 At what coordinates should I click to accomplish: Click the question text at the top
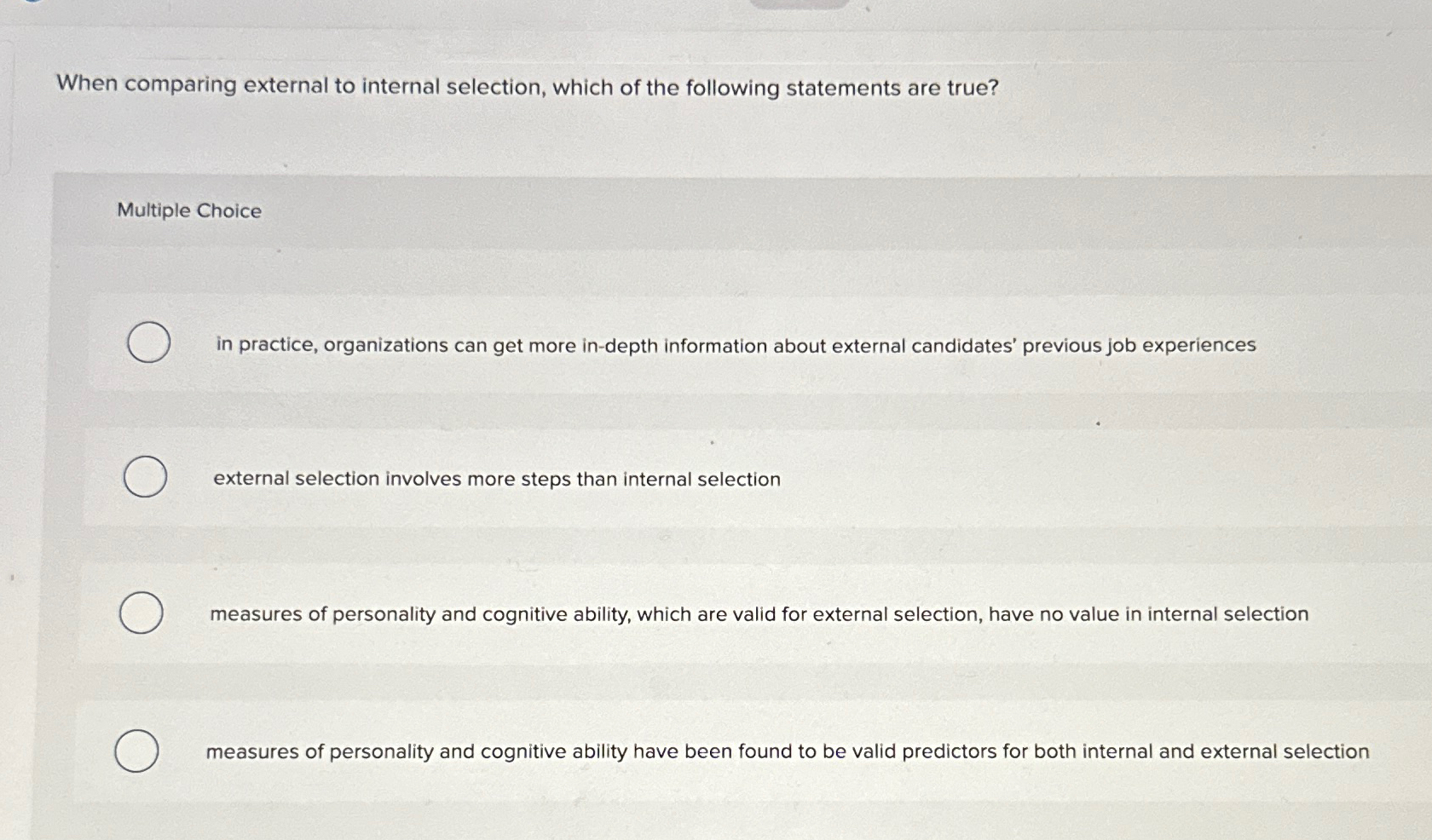point(525,87)
